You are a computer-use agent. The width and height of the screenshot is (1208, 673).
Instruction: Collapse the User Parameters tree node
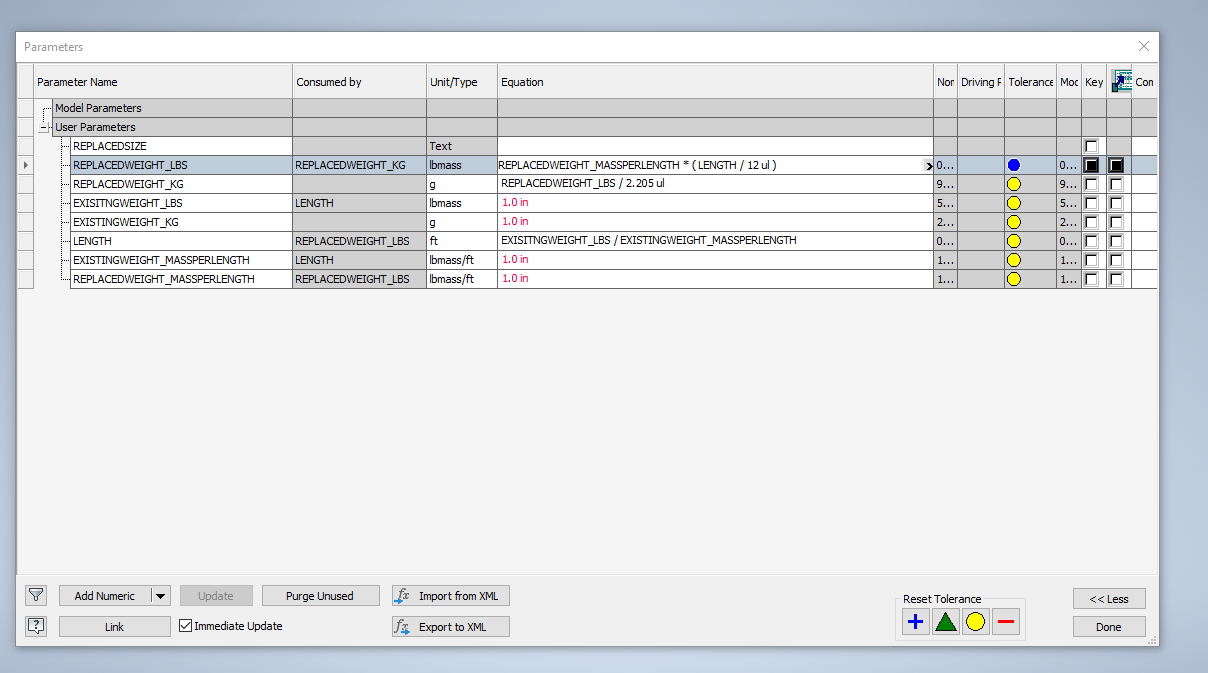click(x=44, y=127)
